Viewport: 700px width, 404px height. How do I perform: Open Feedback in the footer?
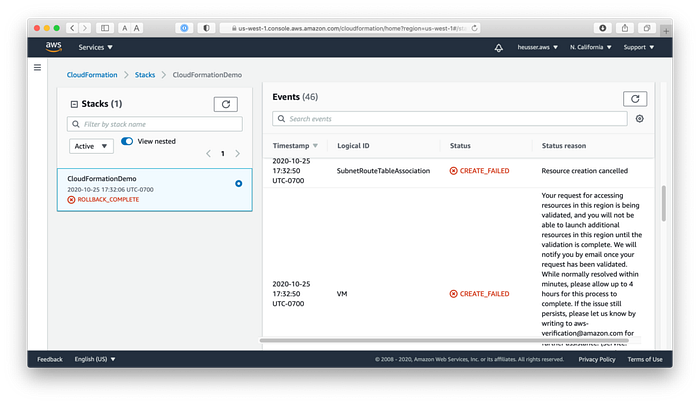[x=50, y=359]
